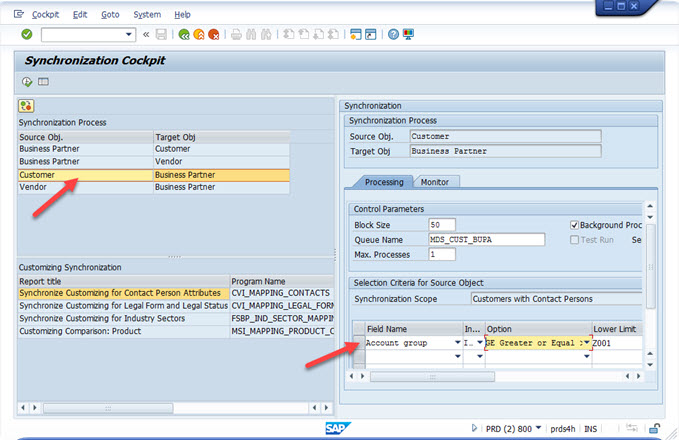This screenshot has width=679, height=440.
Task: Click the Generate Shortcut icon
Action: 371,34
